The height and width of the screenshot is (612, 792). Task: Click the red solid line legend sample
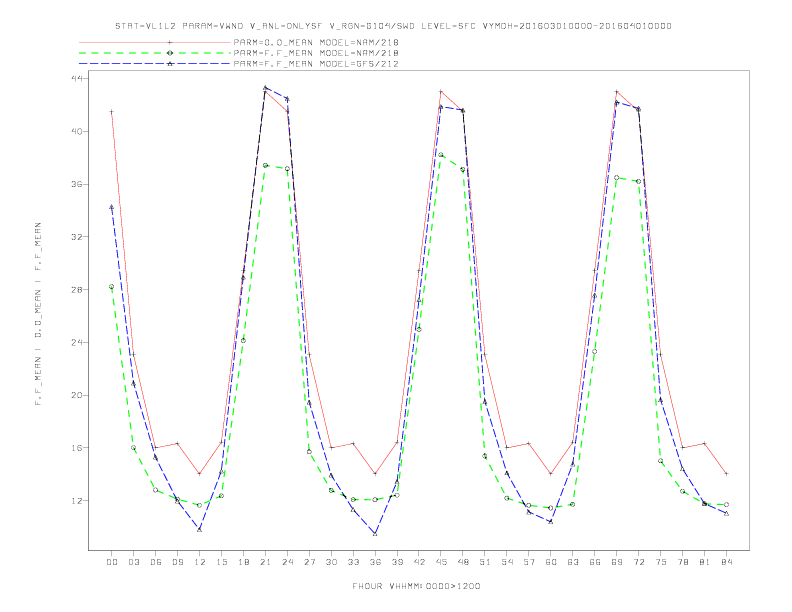[155, 42]
